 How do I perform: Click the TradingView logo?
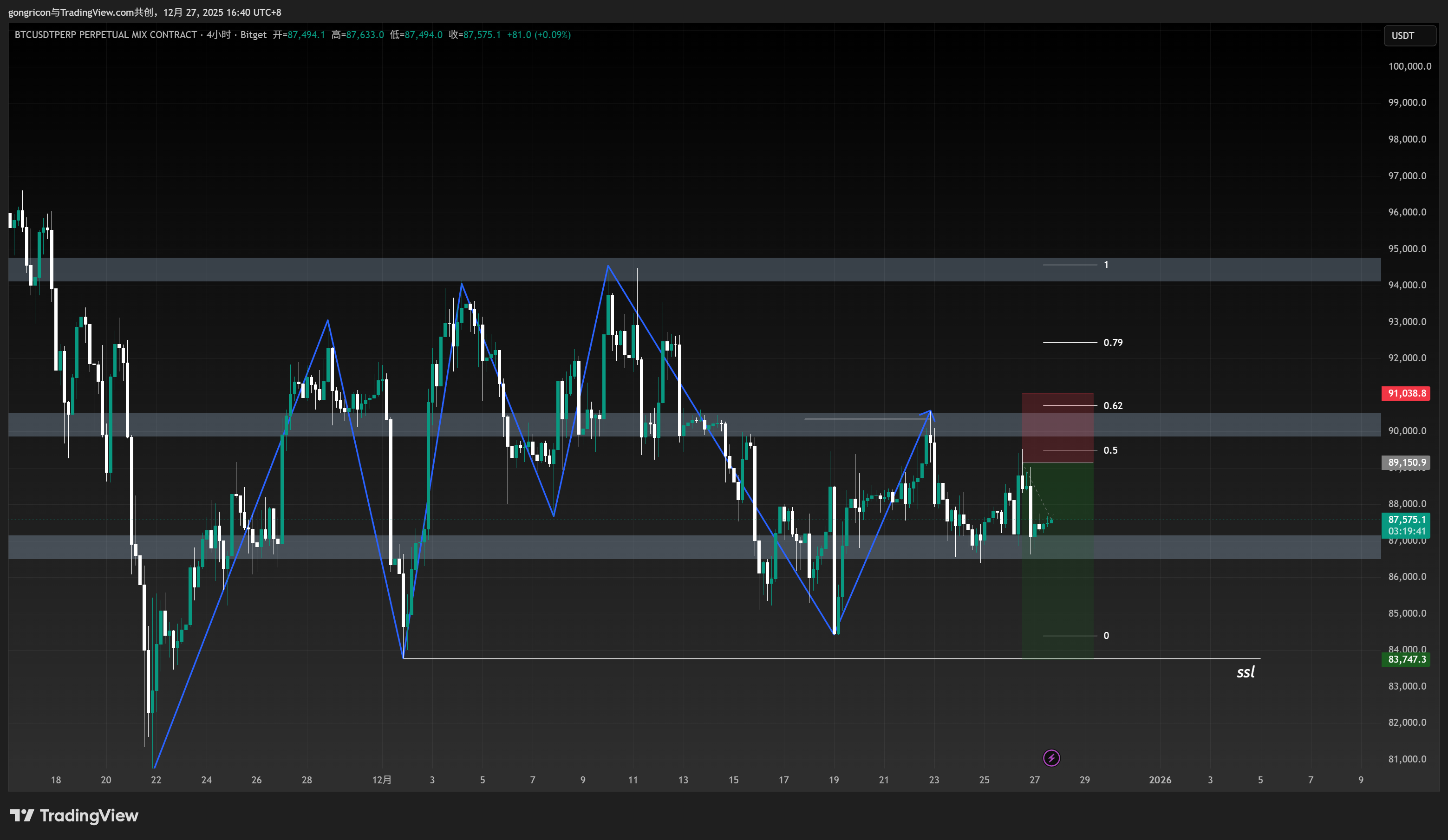74,815
